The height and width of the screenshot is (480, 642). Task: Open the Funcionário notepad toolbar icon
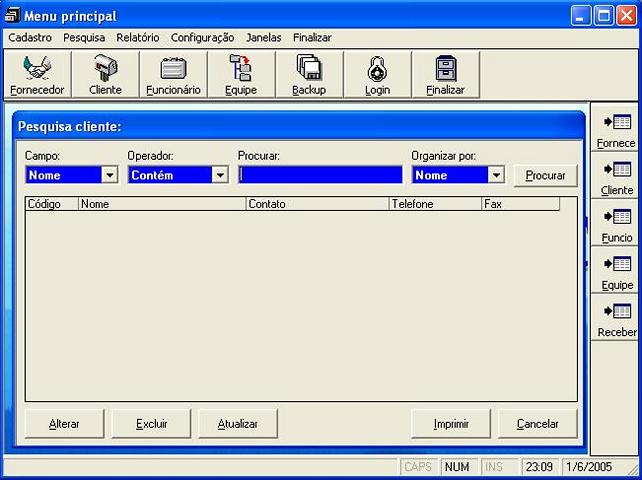pos(173,75)
